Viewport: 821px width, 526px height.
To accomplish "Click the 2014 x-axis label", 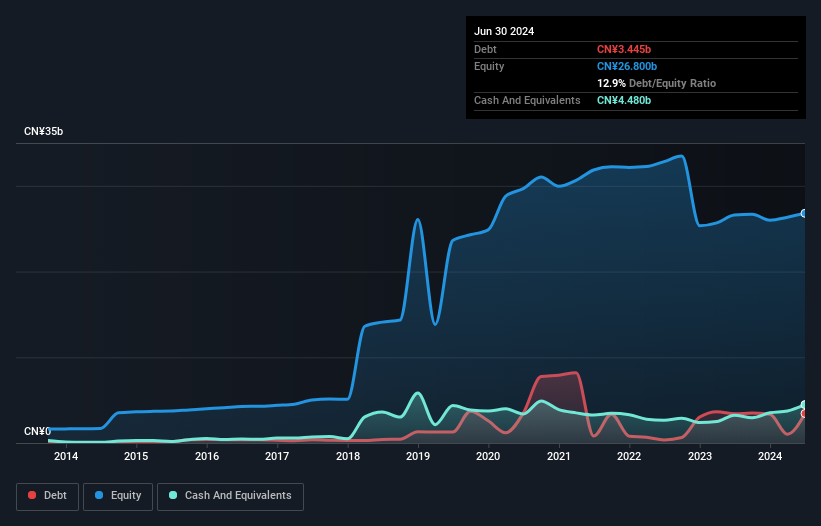I will click(66, 456).
